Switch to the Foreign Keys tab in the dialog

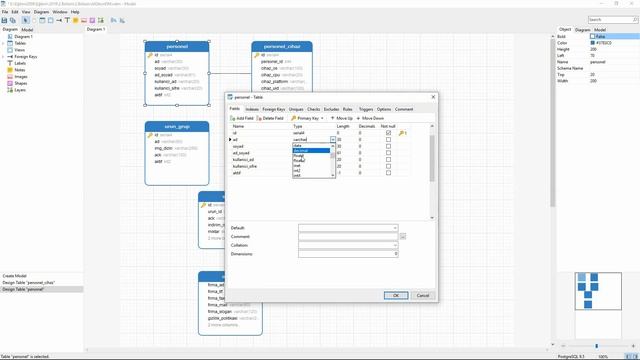(273, 109)
